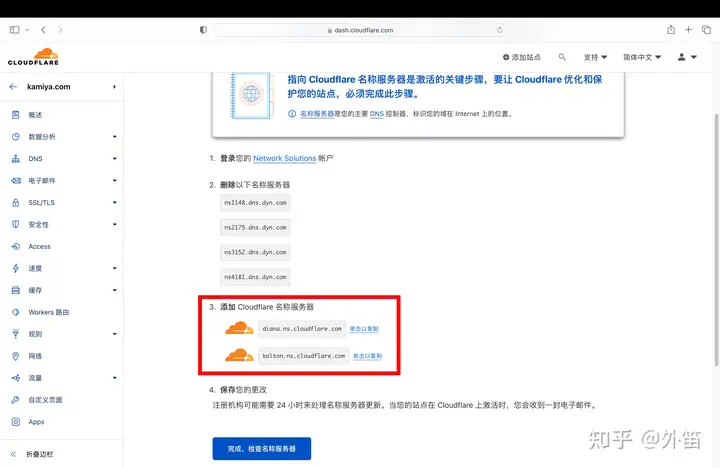The width and height of the screenshot is (720, 468).
Task: Expand the 速度 chevron
Action: point(114,268)
